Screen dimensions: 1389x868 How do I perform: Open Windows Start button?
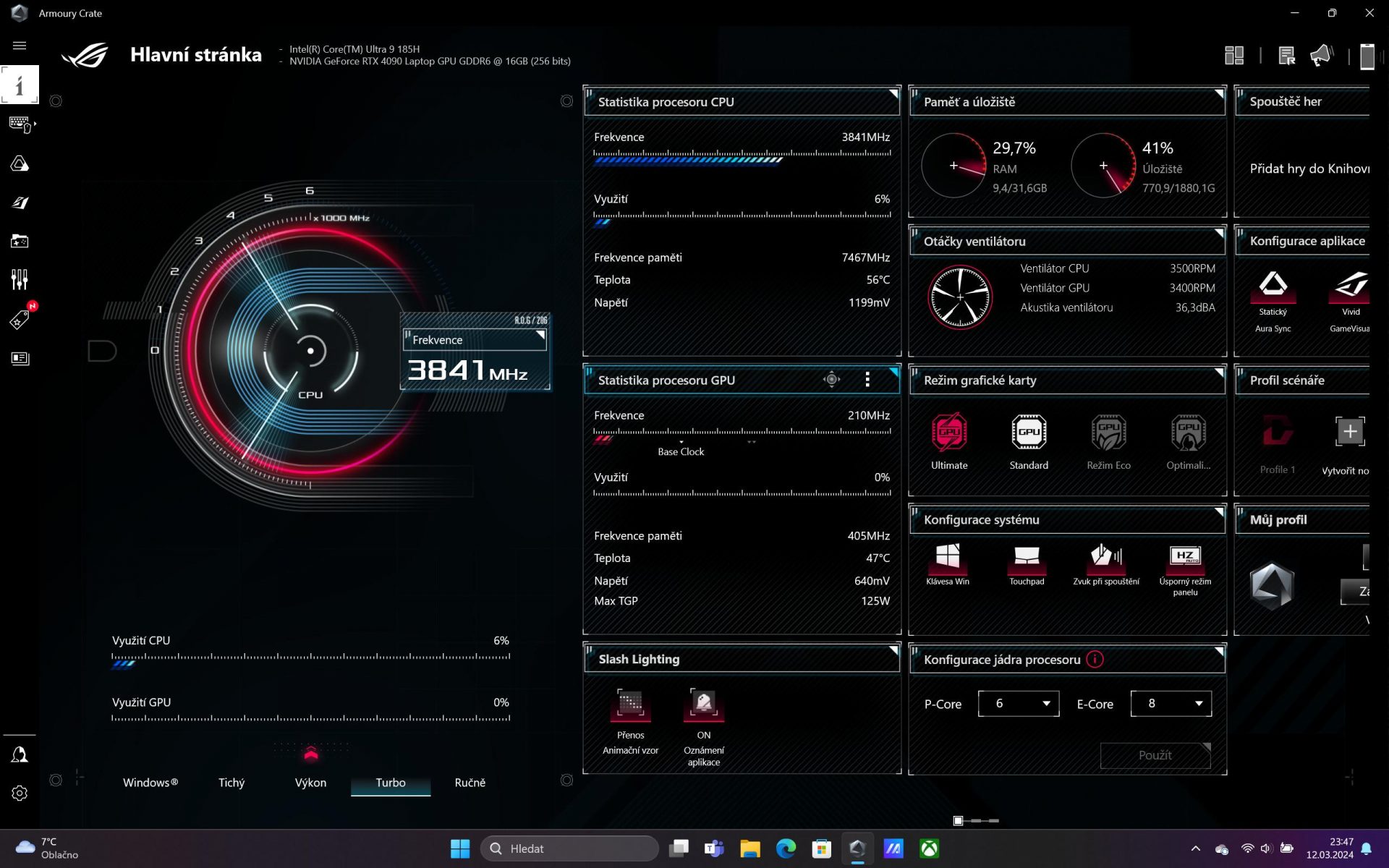pos(460,848)
